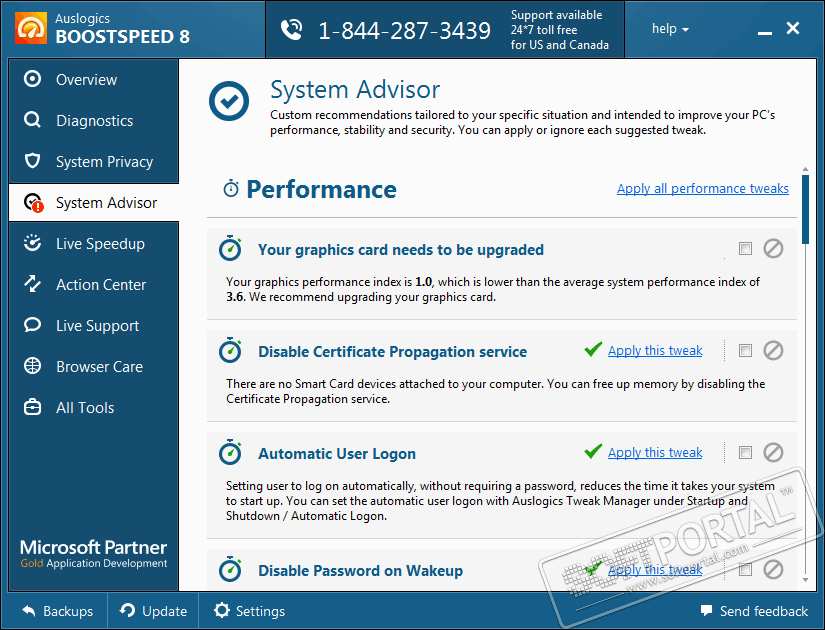Click the Update button
The height and width of the screenshot is (630, 825).
[153, 611]
